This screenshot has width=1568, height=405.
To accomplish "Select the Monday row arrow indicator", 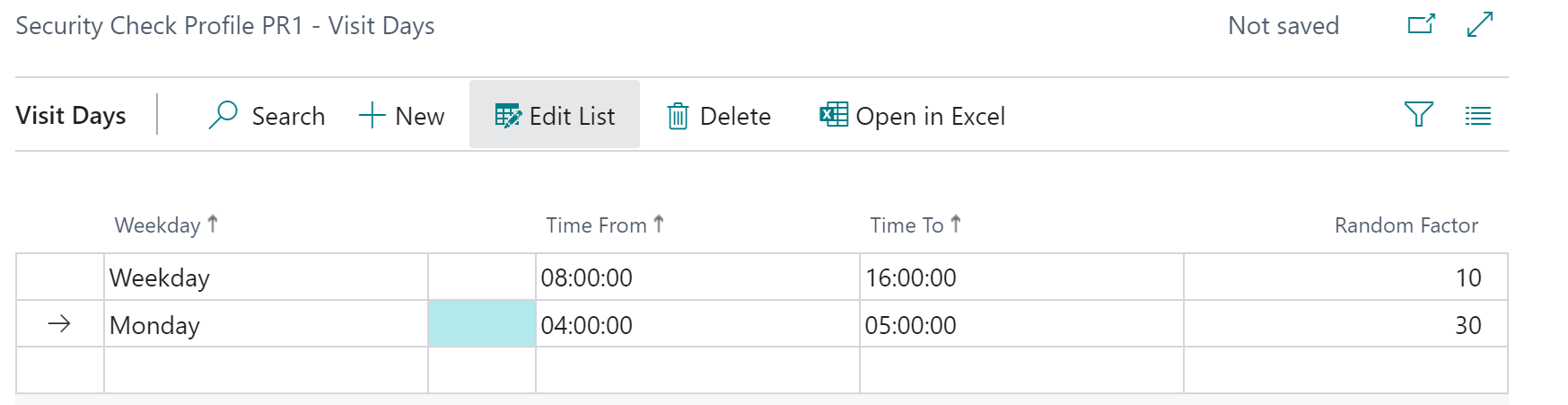I will click(59, 324).
